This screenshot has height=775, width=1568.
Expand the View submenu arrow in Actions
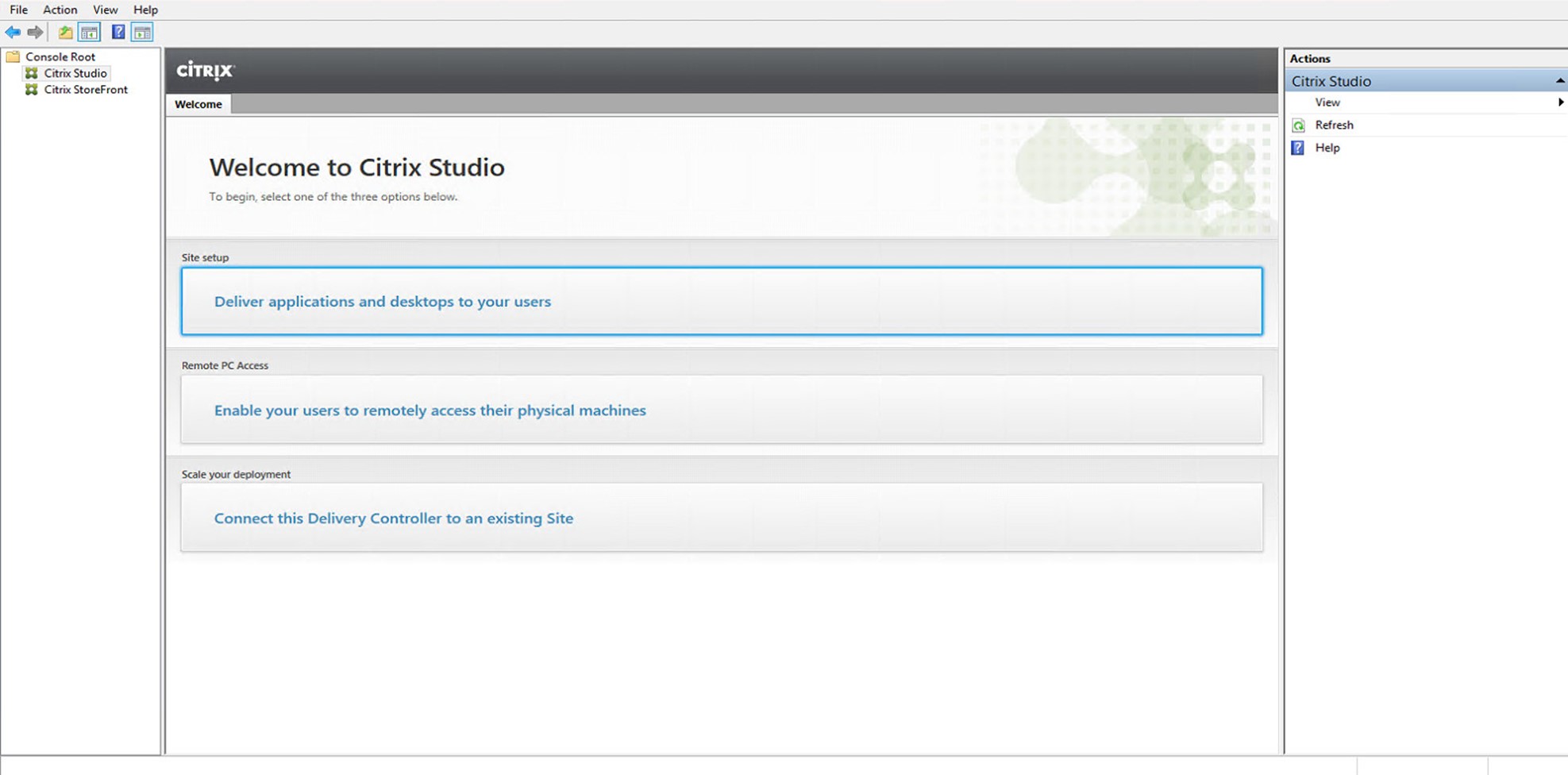tap(1560, 102)
